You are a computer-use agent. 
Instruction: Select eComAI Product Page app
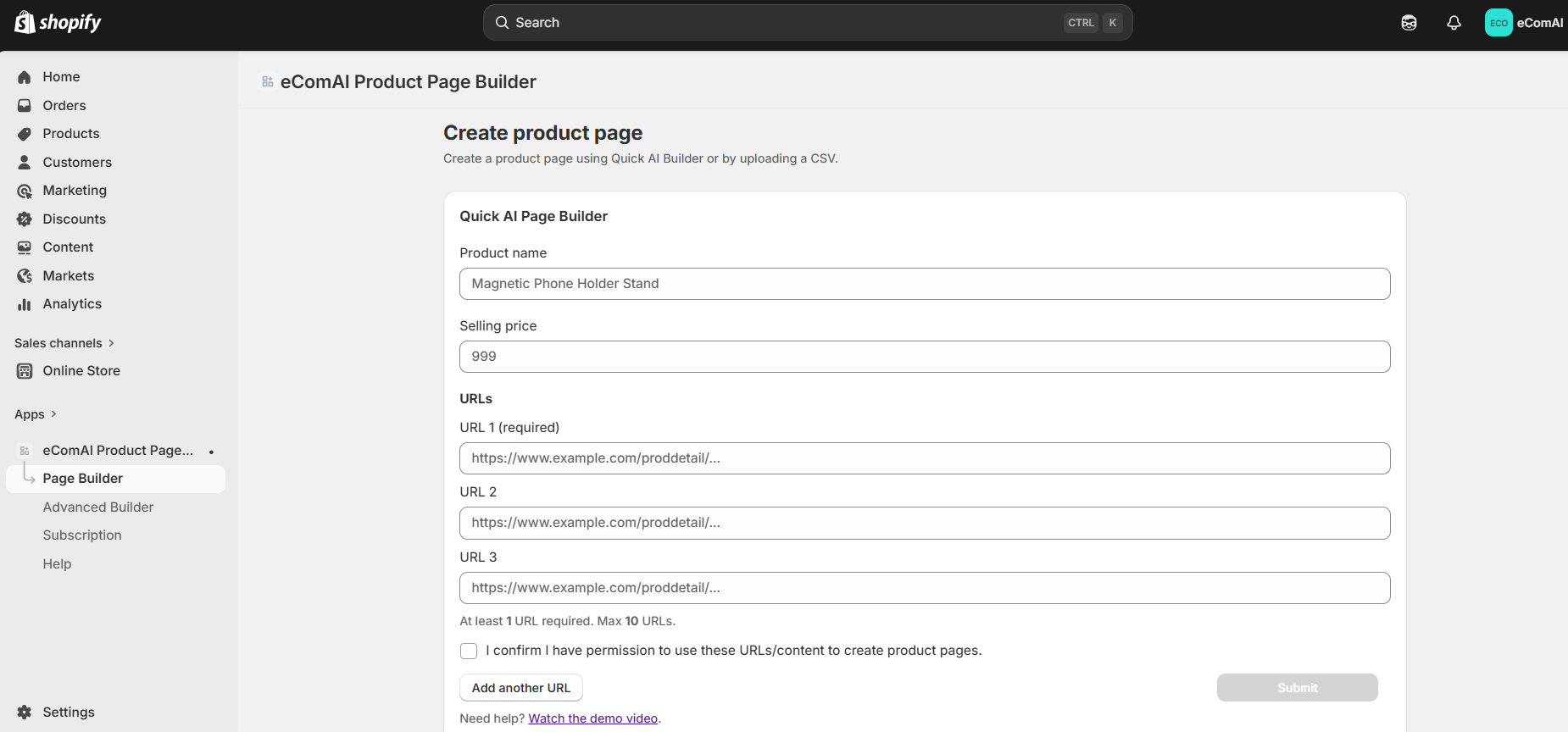tap(118, 451)
